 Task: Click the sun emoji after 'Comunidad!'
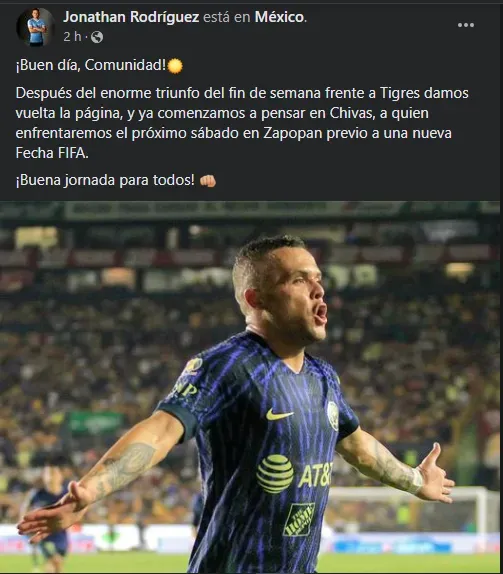click(175, 66)
